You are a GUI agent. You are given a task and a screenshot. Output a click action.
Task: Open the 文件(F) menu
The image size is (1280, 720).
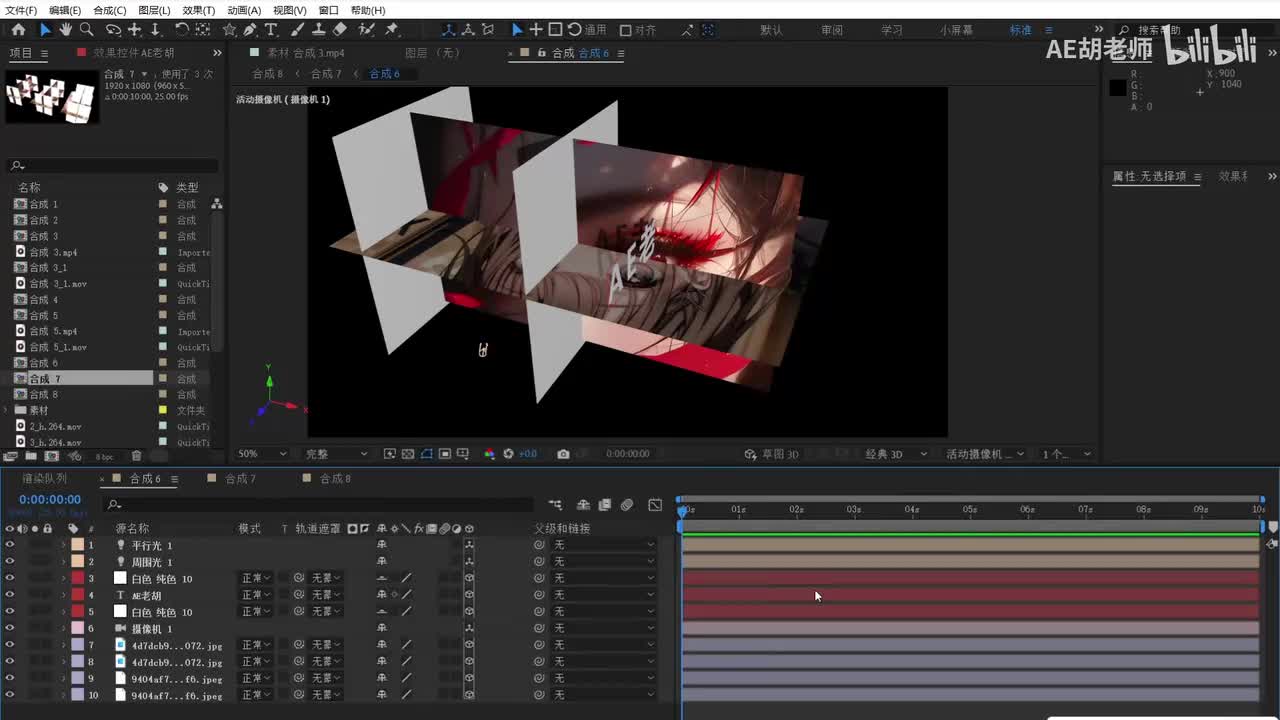[21, 10]
